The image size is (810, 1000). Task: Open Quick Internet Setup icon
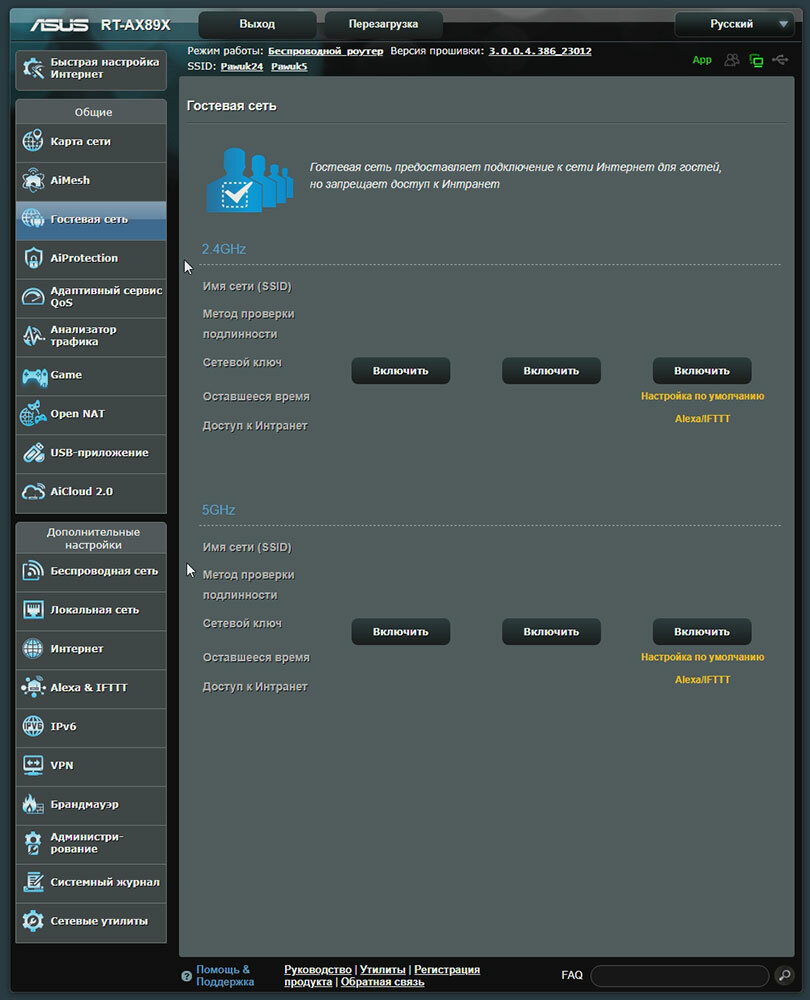[x=33, y=68]
